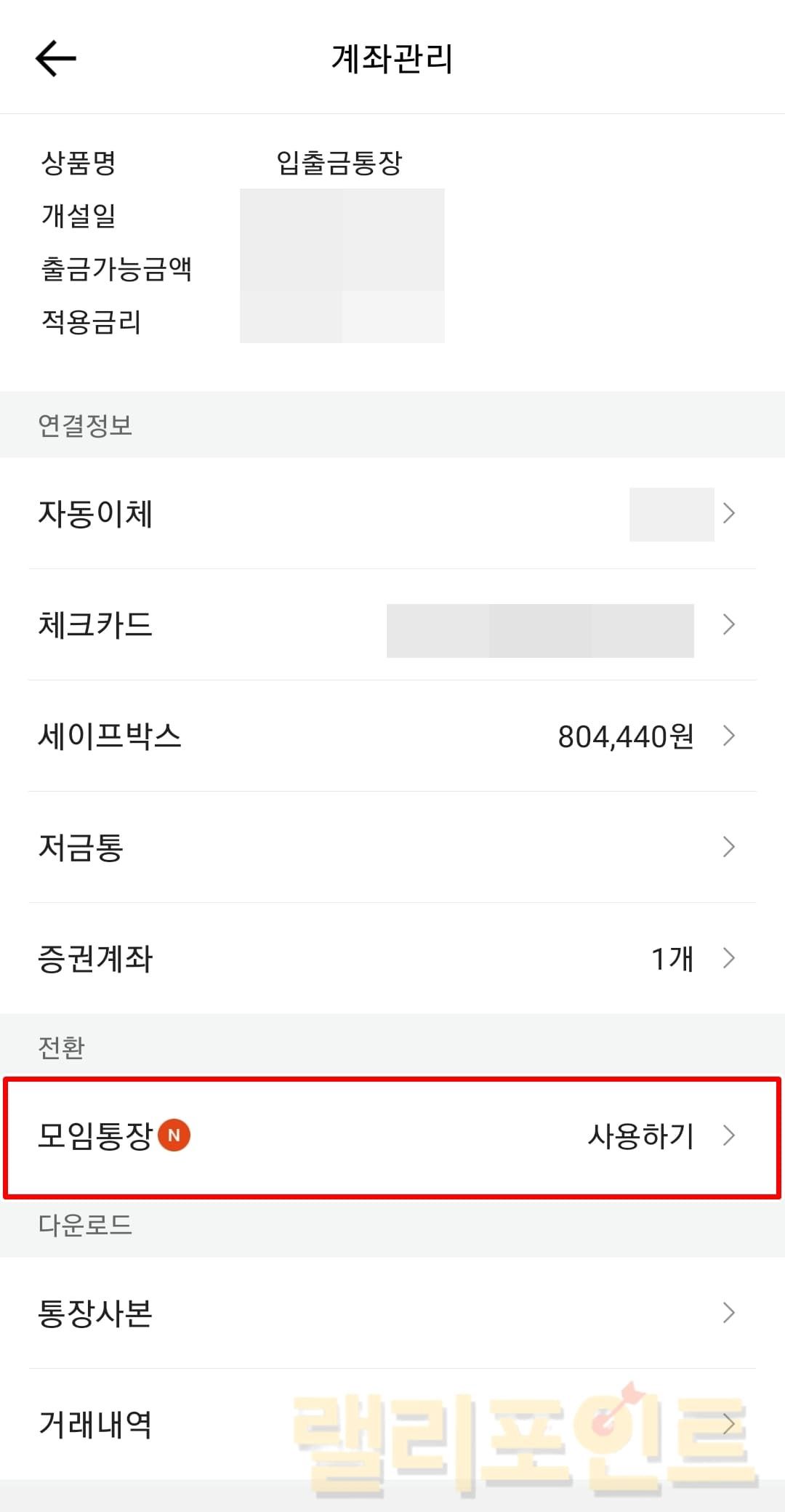Open the 자동이체 menu item
The height and width of the screenshot is (1512, 785).
(x=95, y=513)
